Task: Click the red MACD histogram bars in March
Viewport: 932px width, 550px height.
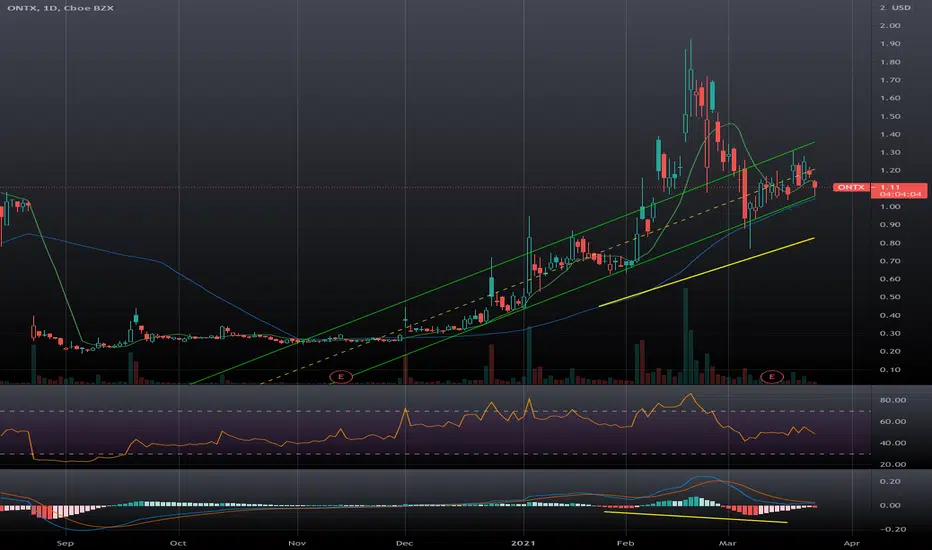Action: 745,511
